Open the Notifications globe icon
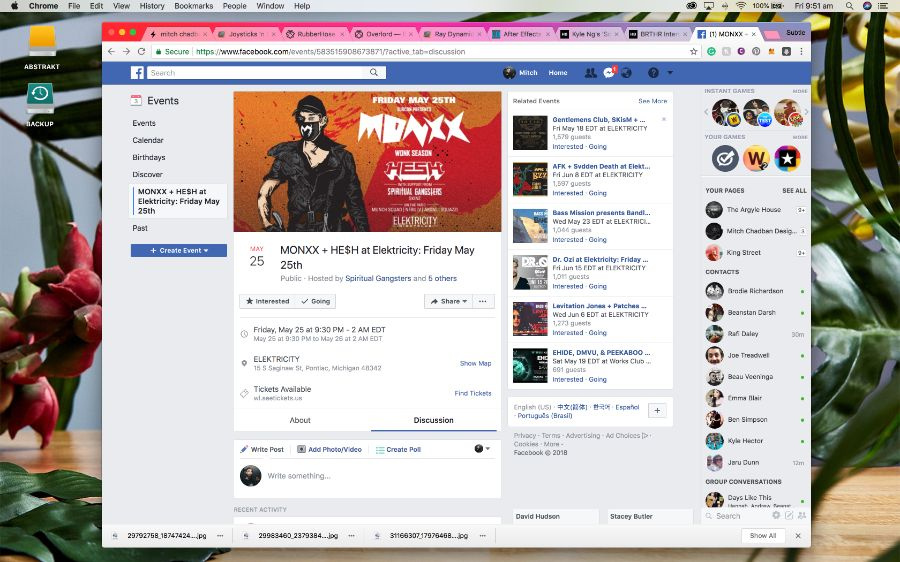Image resolution: width=900 pixels, height=562 pixels. coord(627,73)
